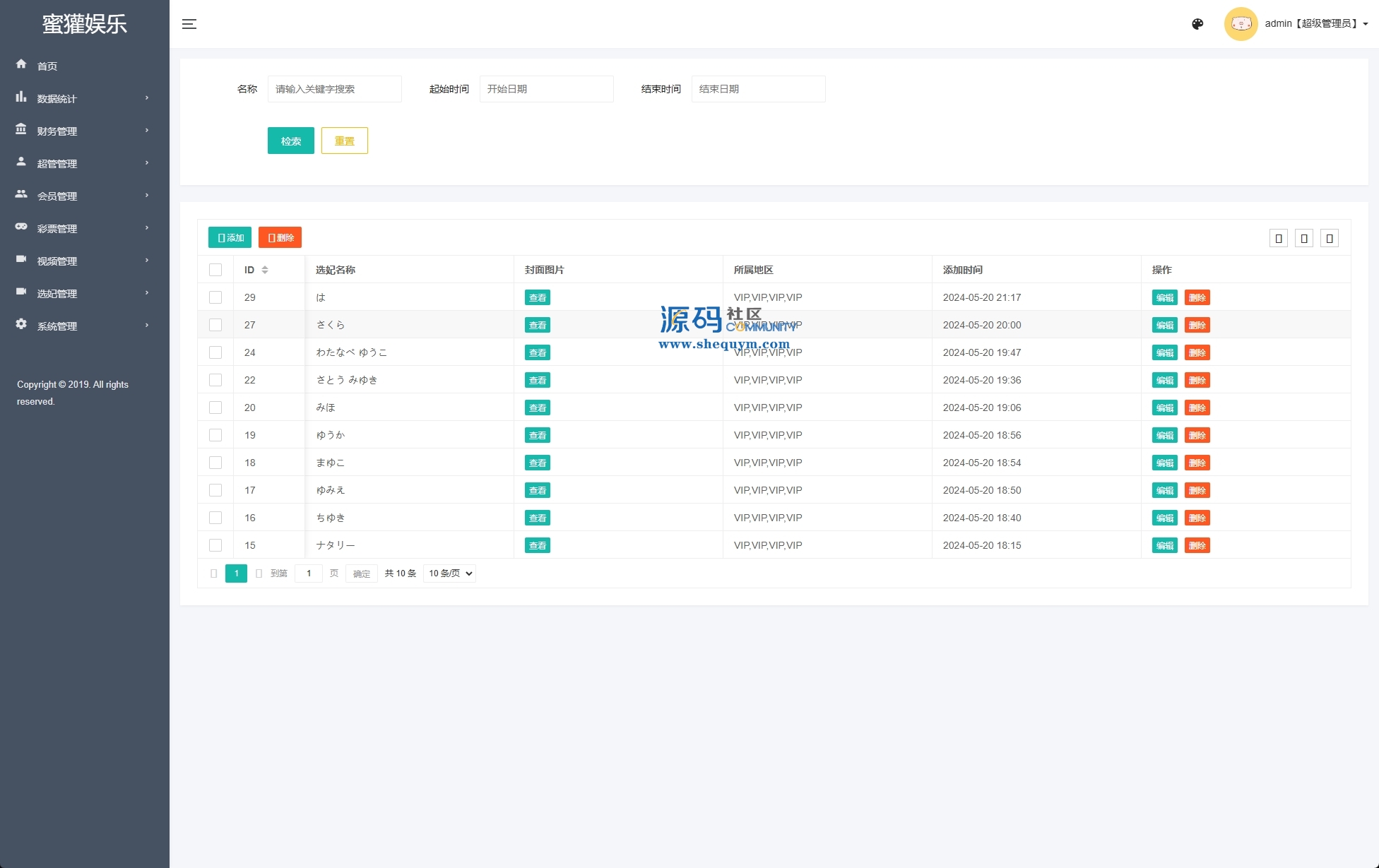Click the admin user avatar image

click(1241, 24)
